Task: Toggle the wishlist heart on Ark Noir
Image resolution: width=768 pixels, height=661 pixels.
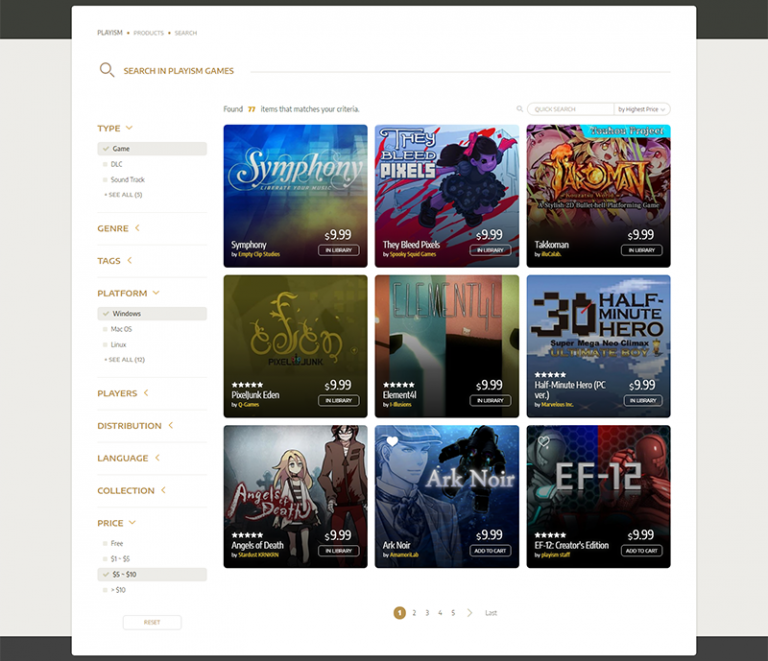Action: coord(392,441)
